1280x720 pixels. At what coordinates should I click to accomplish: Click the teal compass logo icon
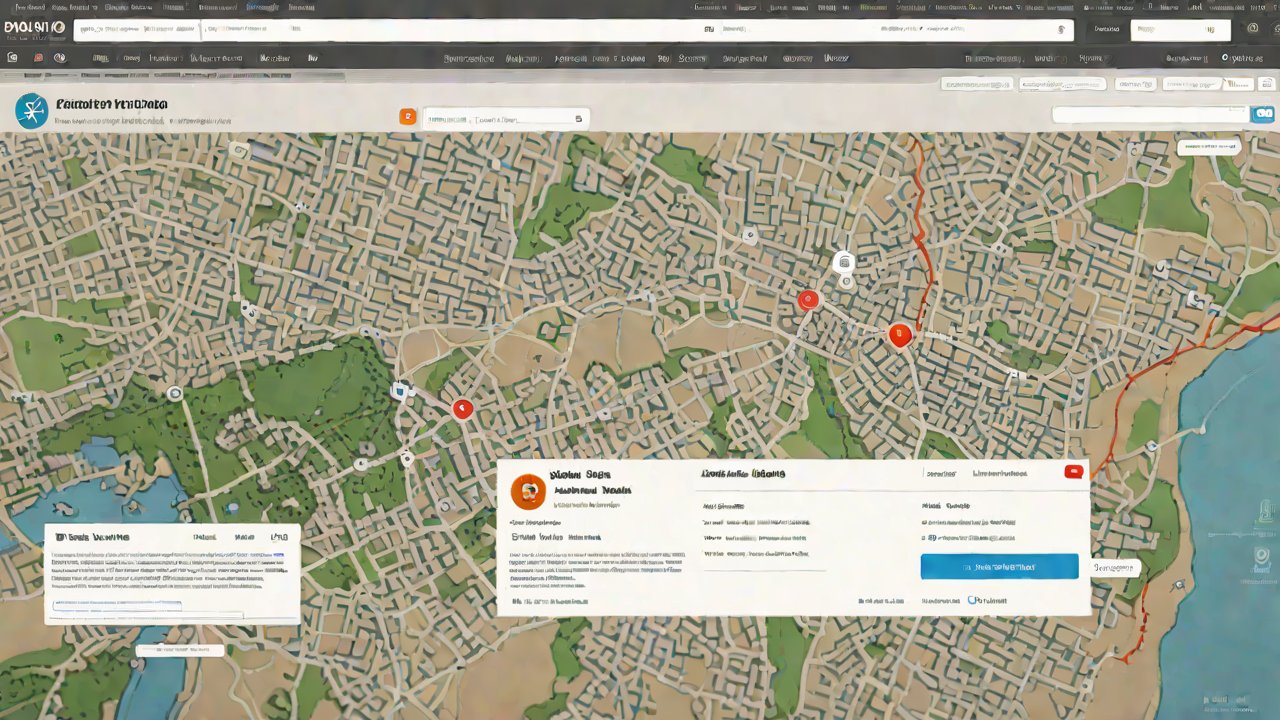31,111
